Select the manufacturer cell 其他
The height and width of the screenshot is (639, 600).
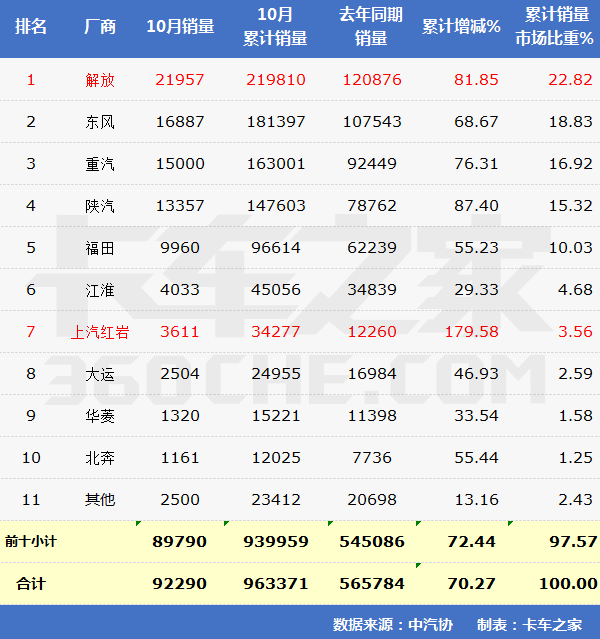coord(100,500)
